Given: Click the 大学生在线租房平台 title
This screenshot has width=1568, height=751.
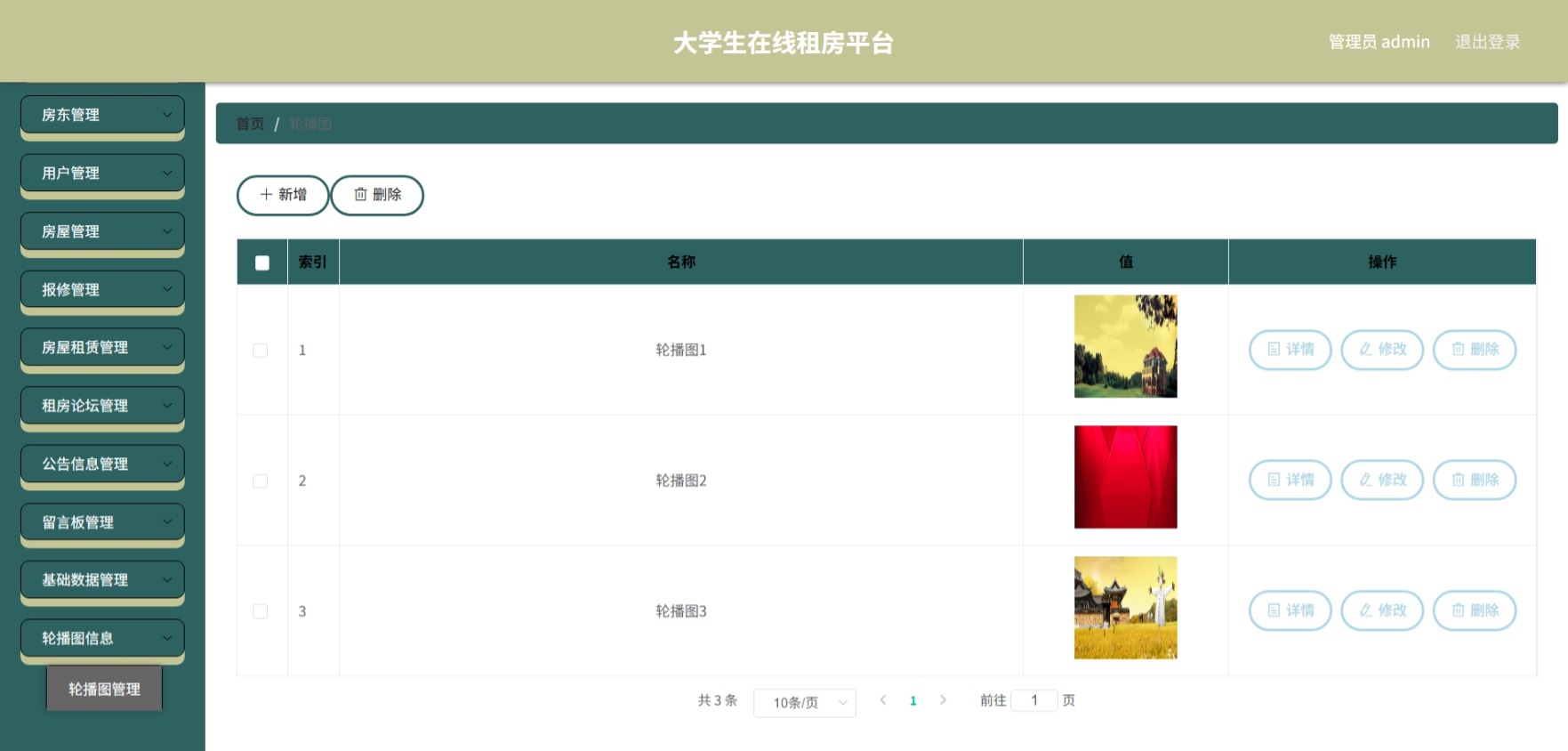Looking at the screenshot, I should pos(784,43).
